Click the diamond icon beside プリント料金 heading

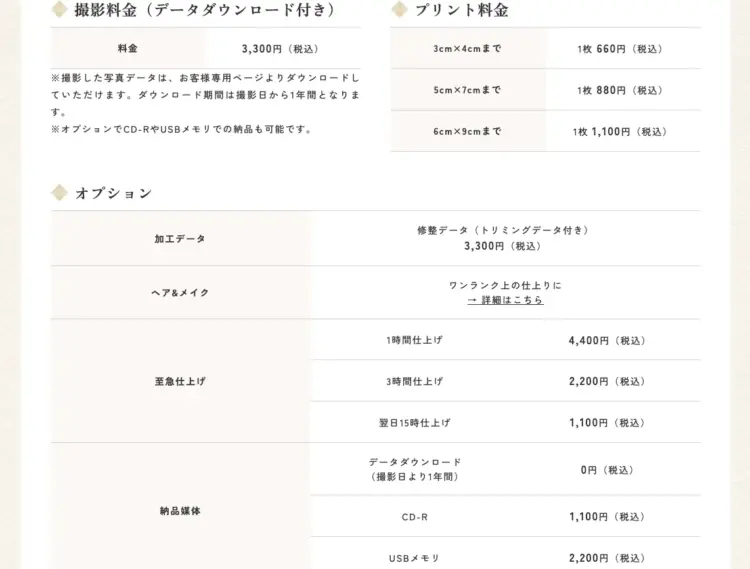click(x=399, y=10)
